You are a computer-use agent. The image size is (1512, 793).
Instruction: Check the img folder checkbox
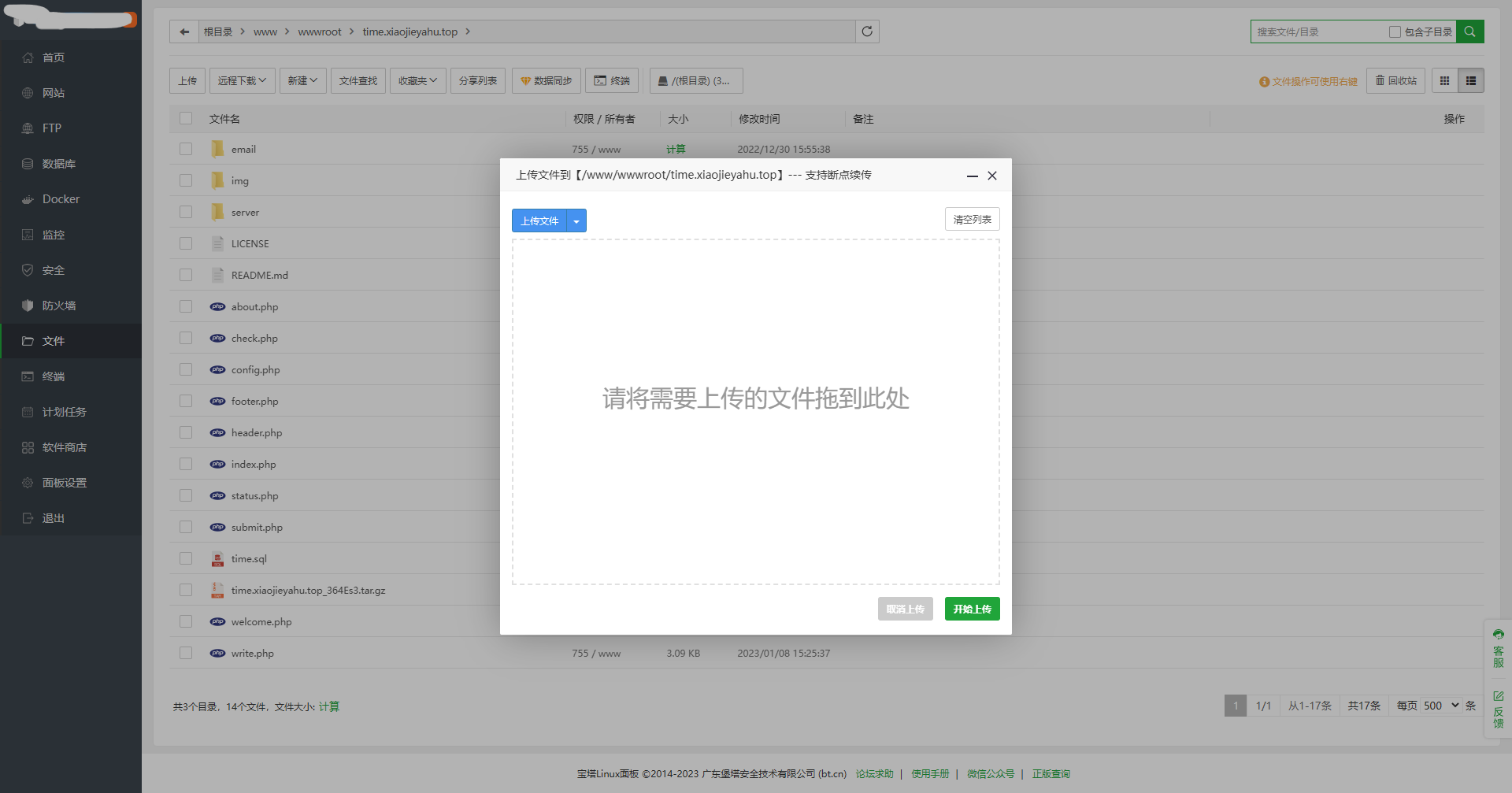click(x=186, y=180)
